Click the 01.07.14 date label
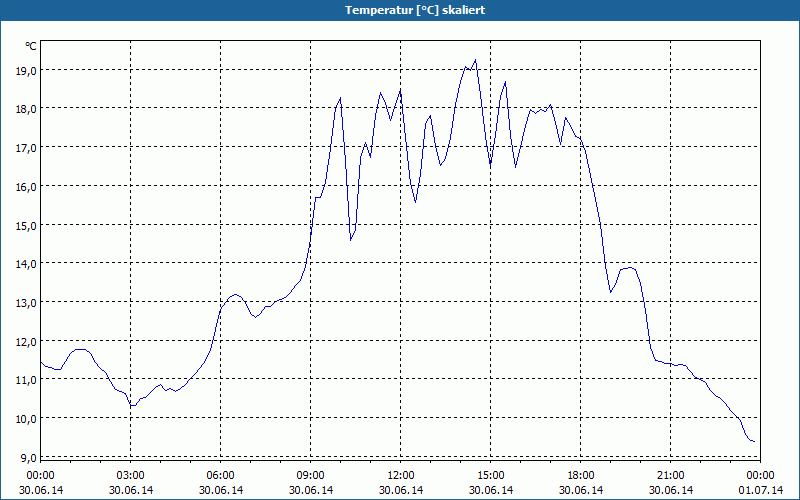The image size is (800, 500). [x=760, y=490]
